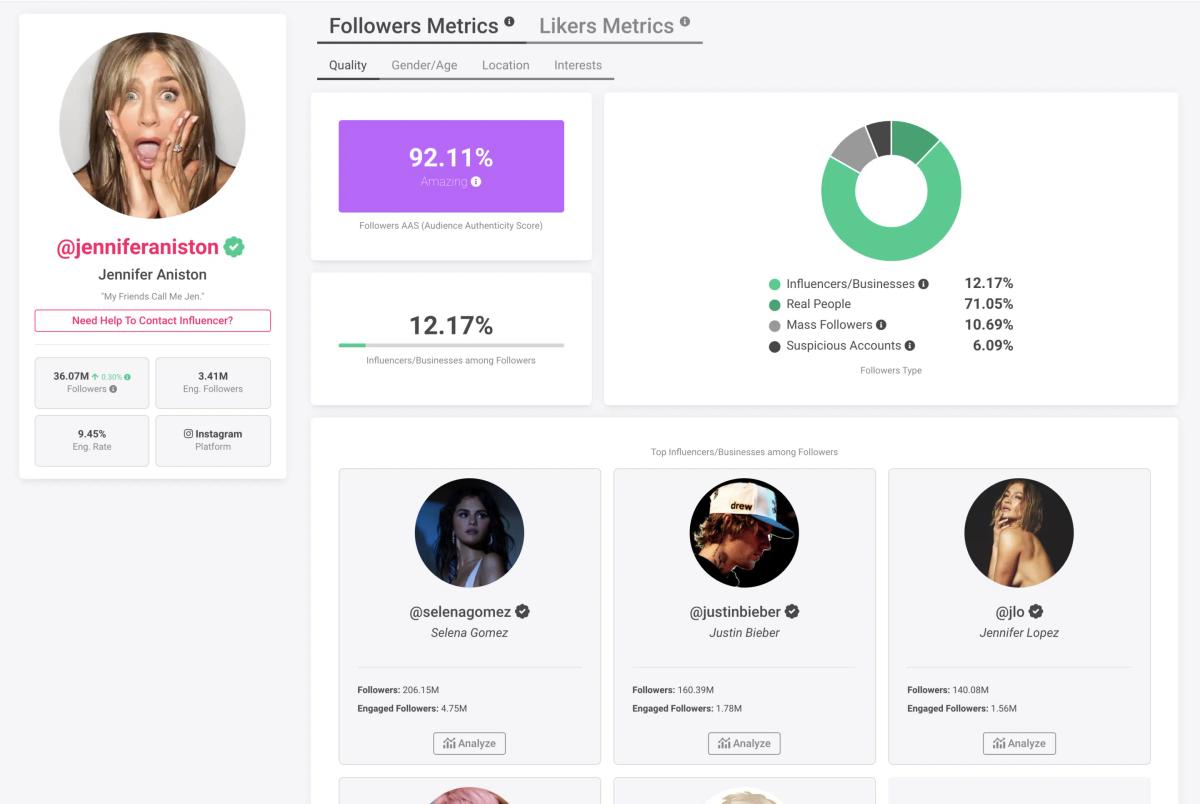This screenshot has width=1200, height=804.
Task: Click Justin Bieber Followers: 160.39M text
Action: [673, 690]
